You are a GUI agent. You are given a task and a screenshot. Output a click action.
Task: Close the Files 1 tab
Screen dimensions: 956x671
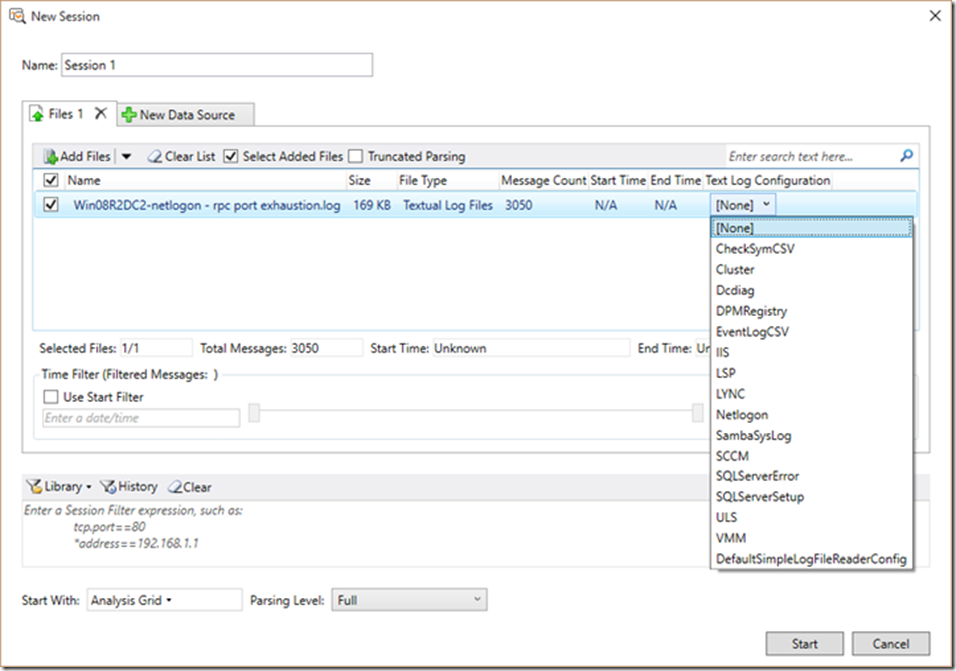point(101,113)
